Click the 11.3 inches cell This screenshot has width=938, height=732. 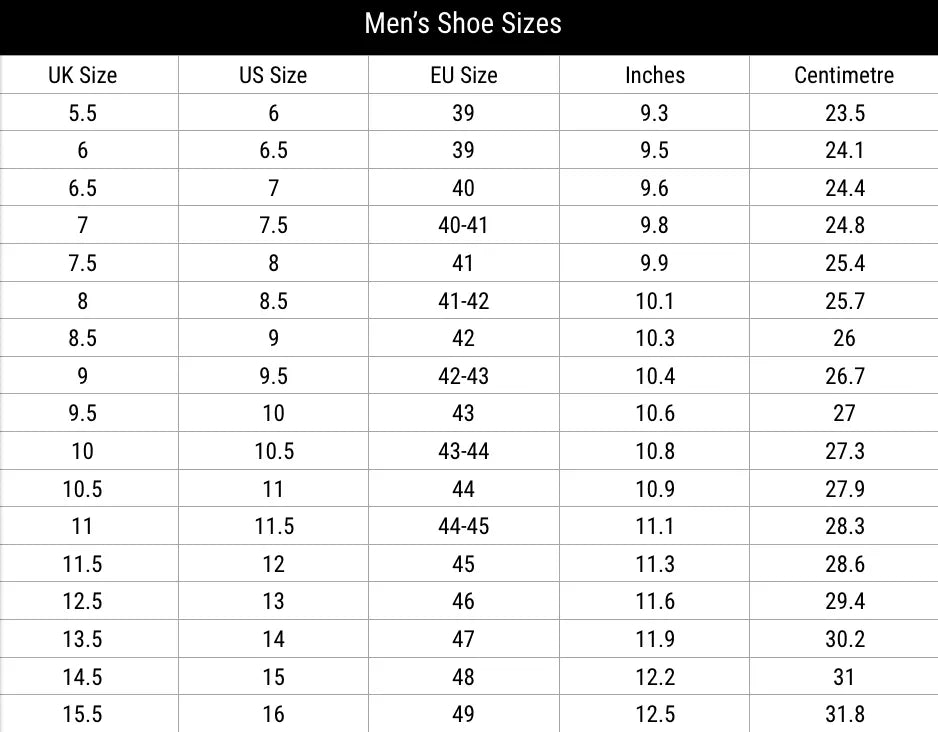tap(655, 564)
